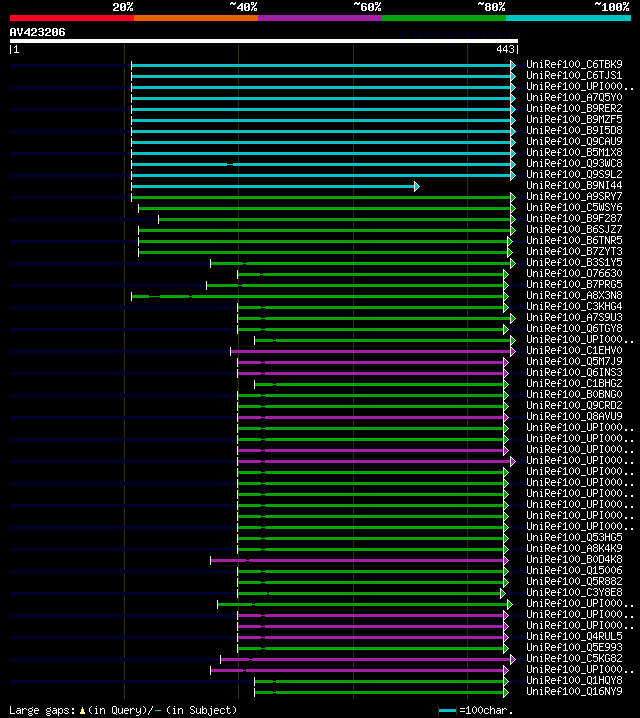Click the purple ~60% identity legend segment
The image size is (640, 718).
click(x=320, y=18)
